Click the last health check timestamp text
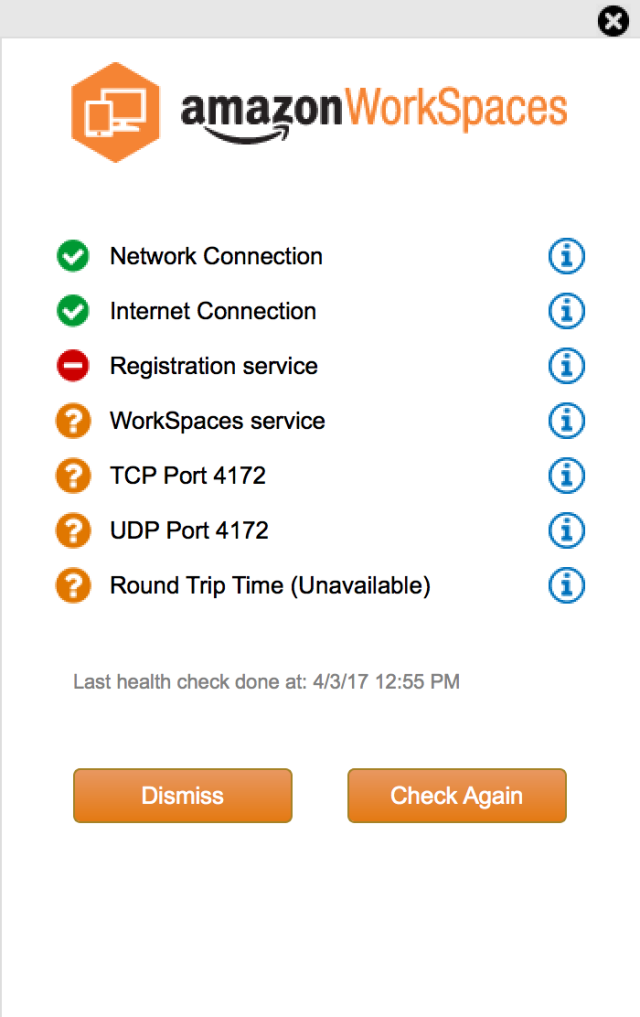 (266, 683)
